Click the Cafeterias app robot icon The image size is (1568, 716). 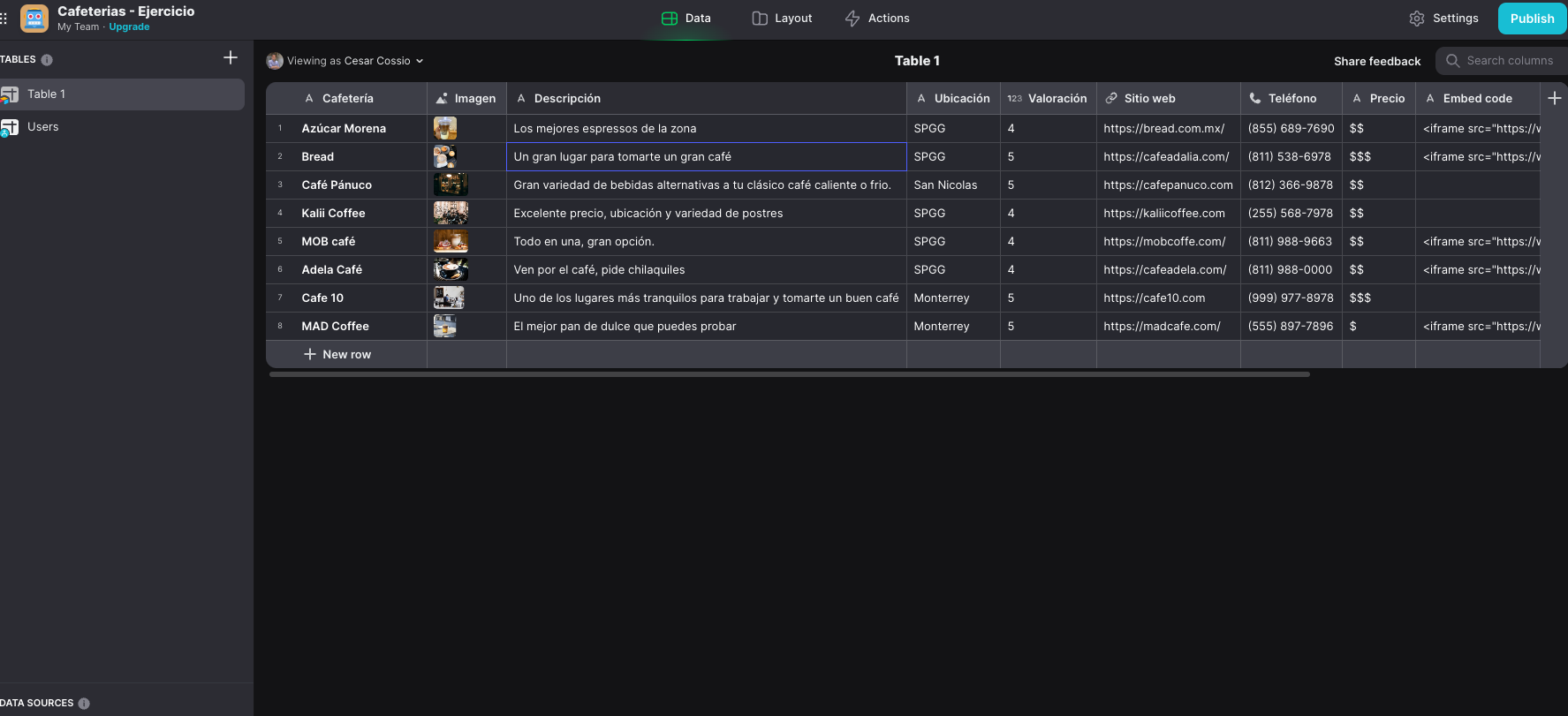(34, 19)
